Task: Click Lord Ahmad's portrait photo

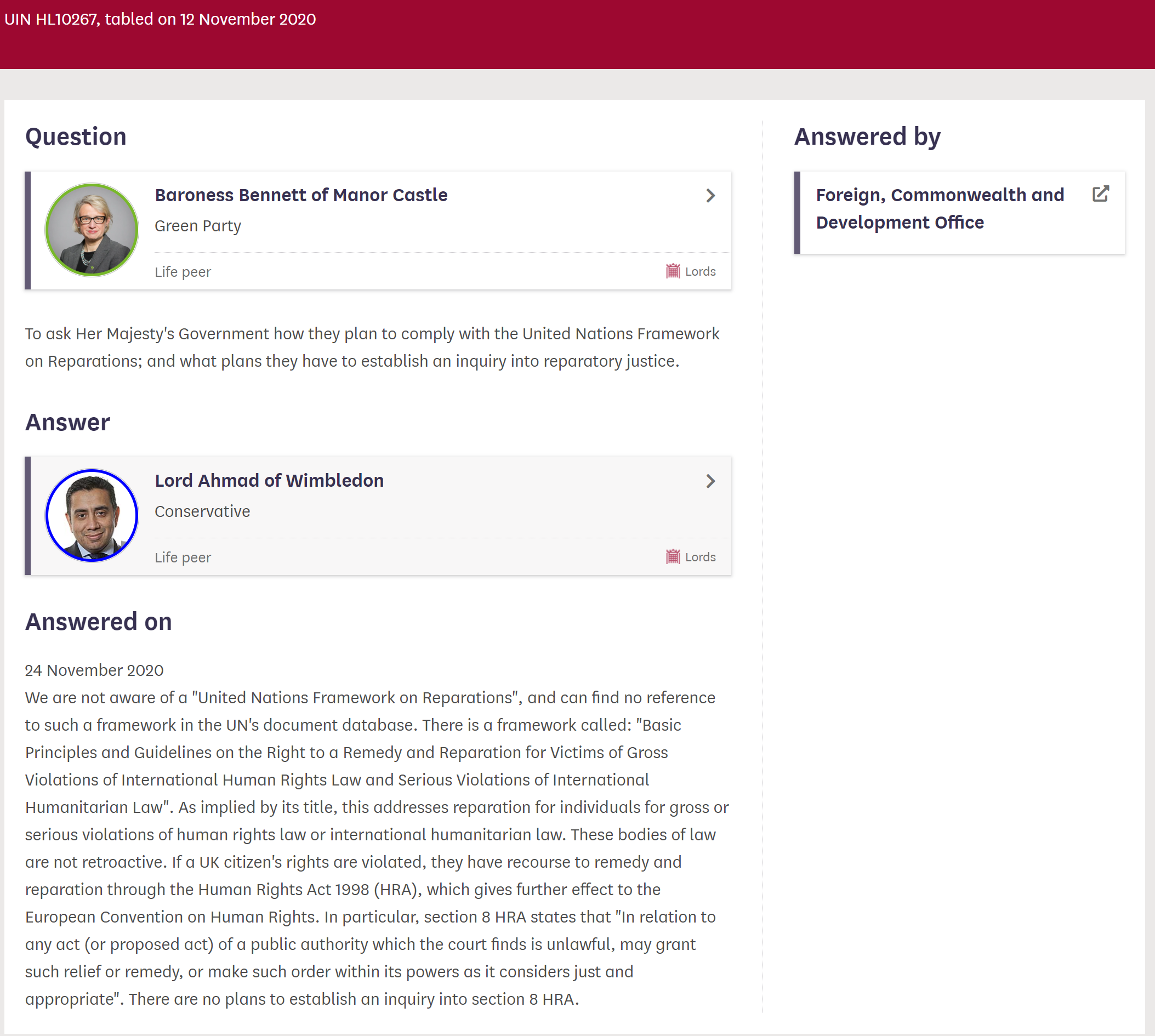Action: [92, 515]
